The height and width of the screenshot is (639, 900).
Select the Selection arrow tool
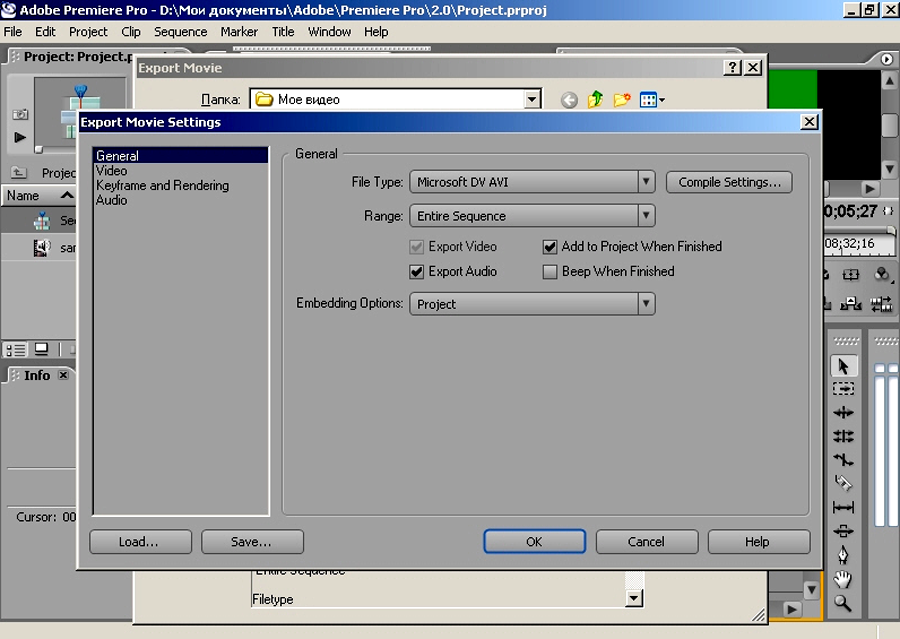tap(843, 366)
